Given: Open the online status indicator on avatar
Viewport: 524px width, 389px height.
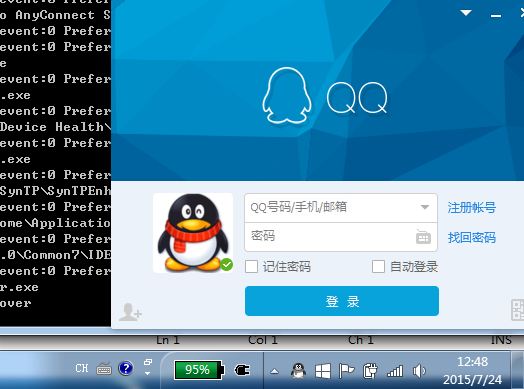Looking at the screenshot, I should tap(227, 265).
